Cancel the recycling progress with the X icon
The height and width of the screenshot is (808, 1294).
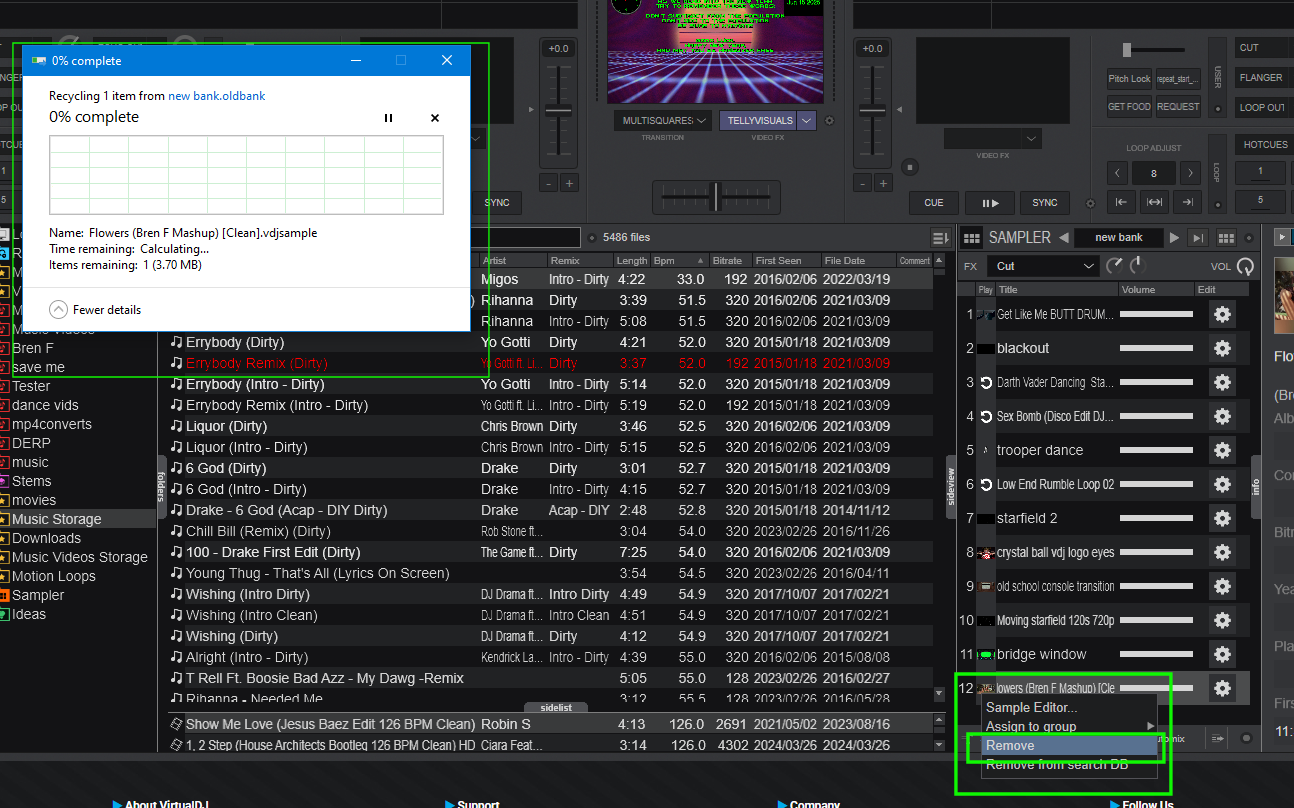[435, 118]
